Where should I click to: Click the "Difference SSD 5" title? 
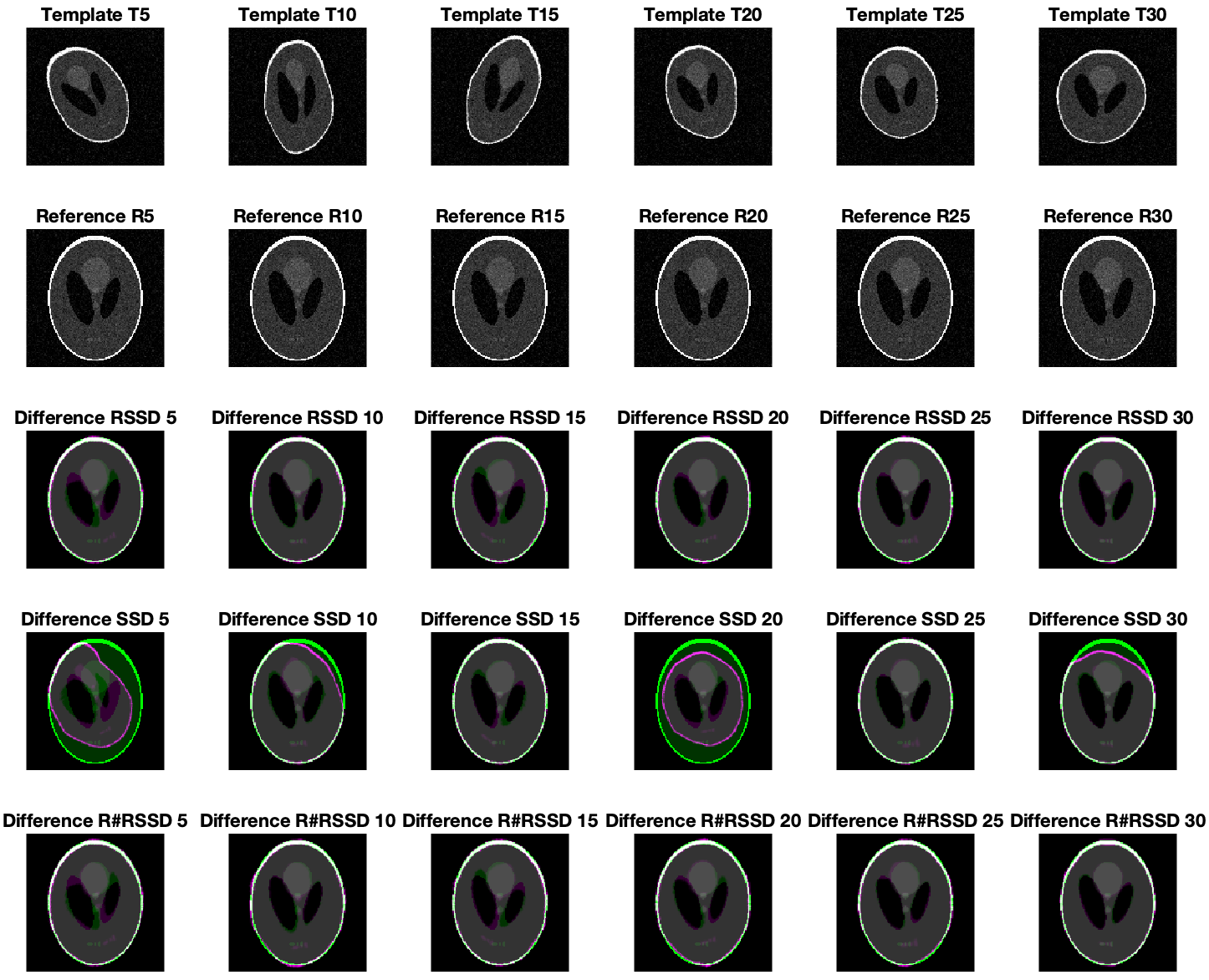pos(95,620)
